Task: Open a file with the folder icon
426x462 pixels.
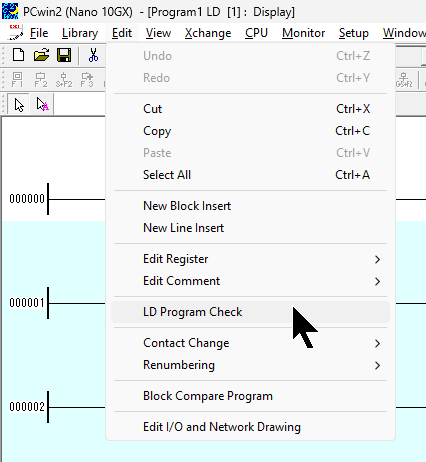Action: click(41, 55)
